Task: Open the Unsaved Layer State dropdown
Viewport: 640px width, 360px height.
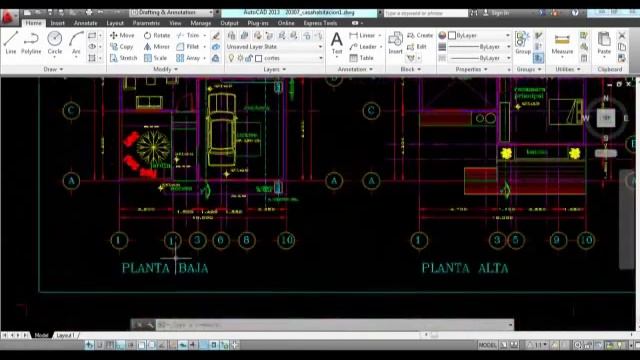Action: 275,47
